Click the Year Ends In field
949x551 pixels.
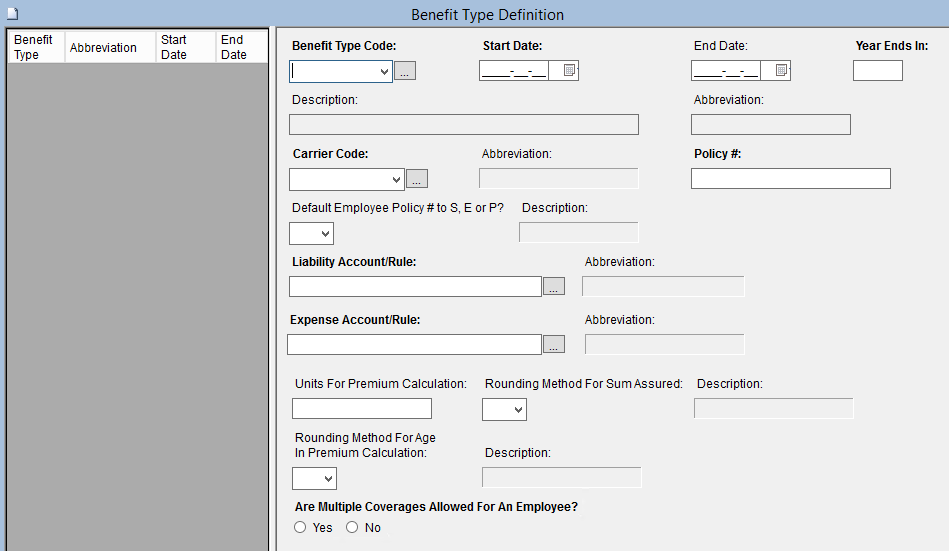[877, 71]
